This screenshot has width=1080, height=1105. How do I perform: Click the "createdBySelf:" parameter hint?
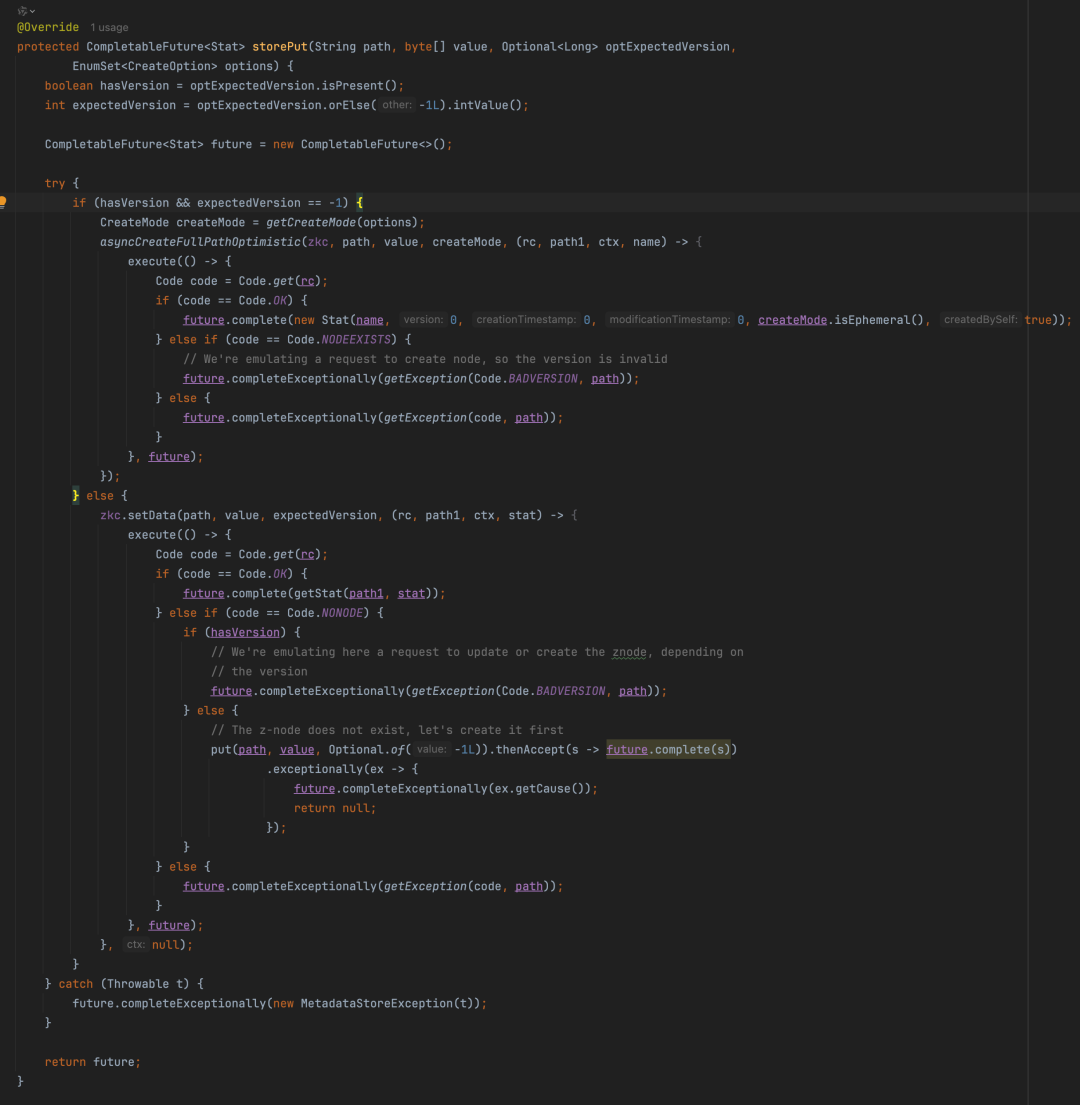click(981, 320)
